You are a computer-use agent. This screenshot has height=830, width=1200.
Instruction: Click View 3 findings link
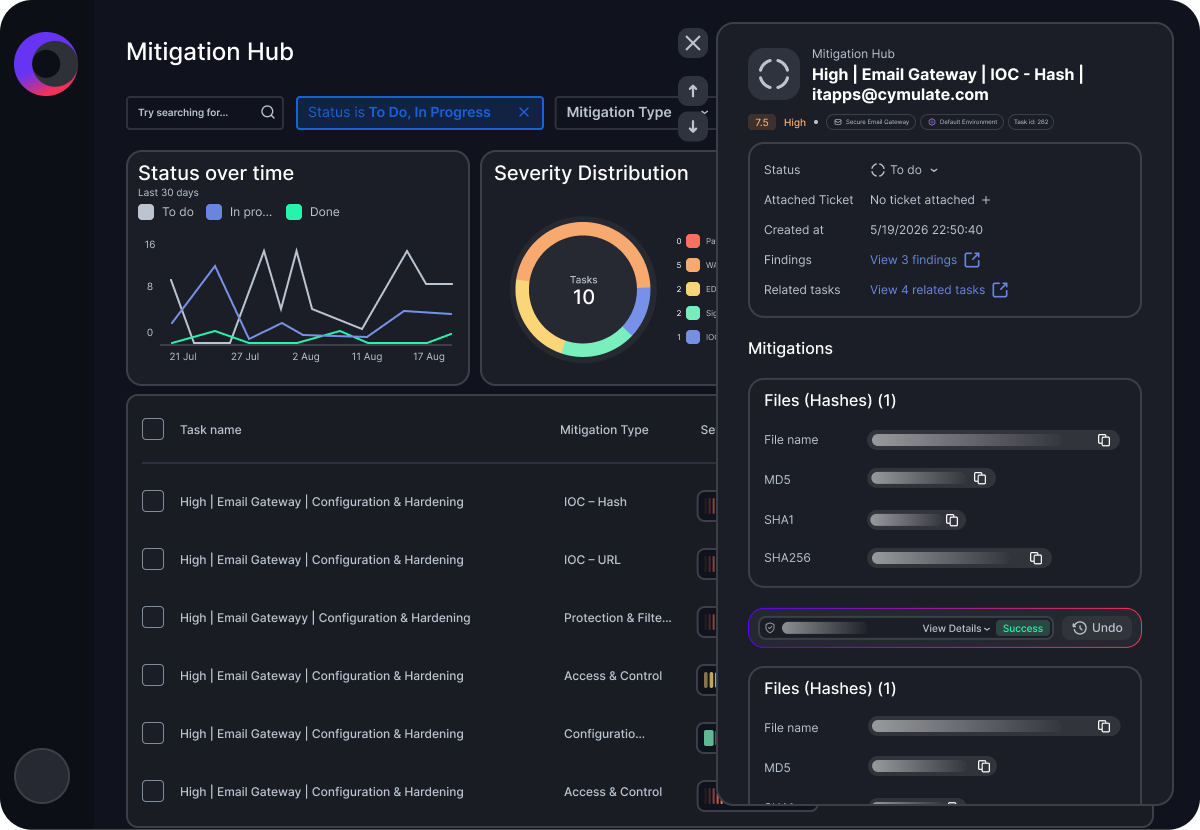tap(914, 260)
